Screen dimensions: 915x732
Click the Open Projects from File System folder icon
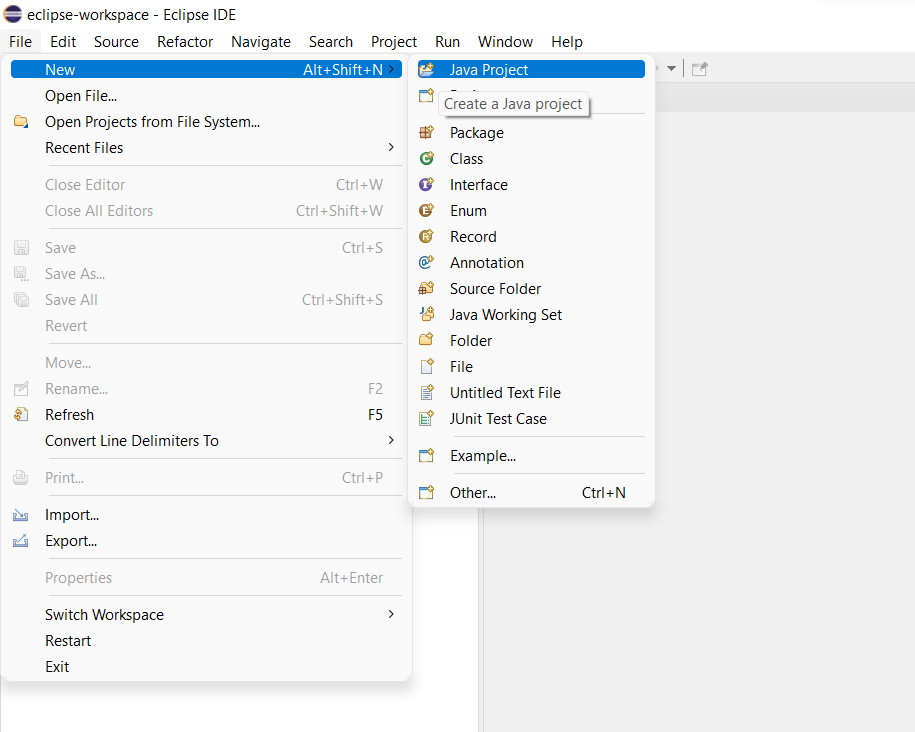(x=21, y=121)
